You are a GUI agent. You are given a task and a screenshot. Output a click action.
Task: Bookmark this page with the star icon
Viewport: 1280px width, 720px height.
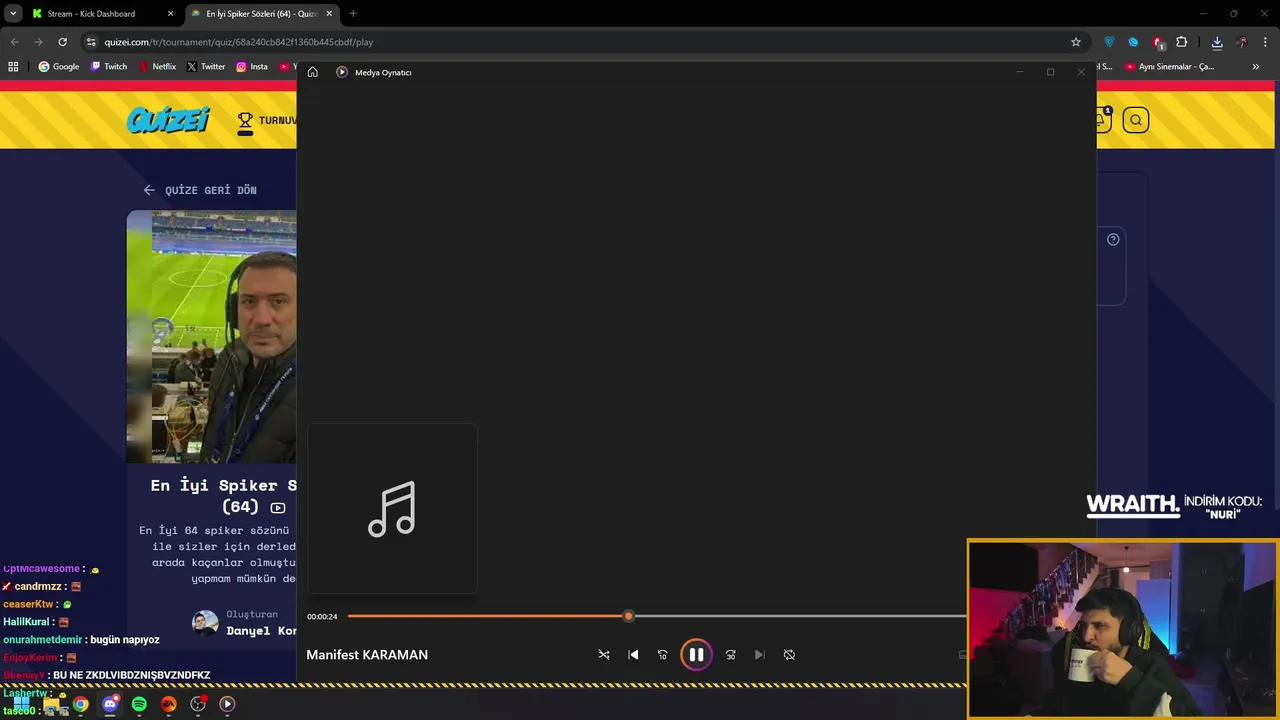1076,42
